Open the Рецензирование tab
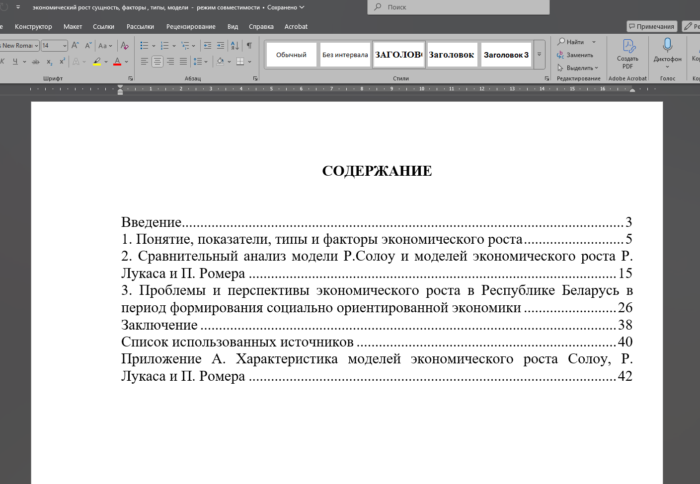The image size is (700, 484). coord(191,27)
